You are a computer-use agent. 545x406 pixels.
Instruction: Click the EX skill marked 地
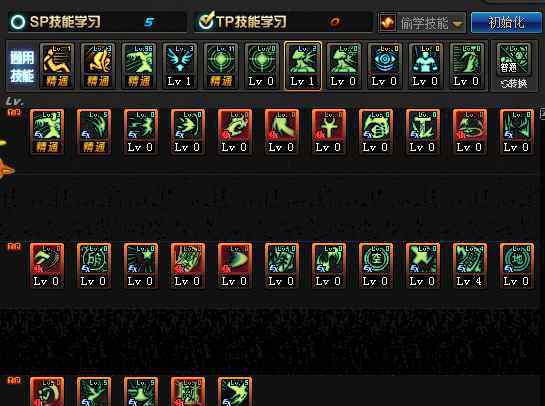pyautogui.click(x=516, y=266)
